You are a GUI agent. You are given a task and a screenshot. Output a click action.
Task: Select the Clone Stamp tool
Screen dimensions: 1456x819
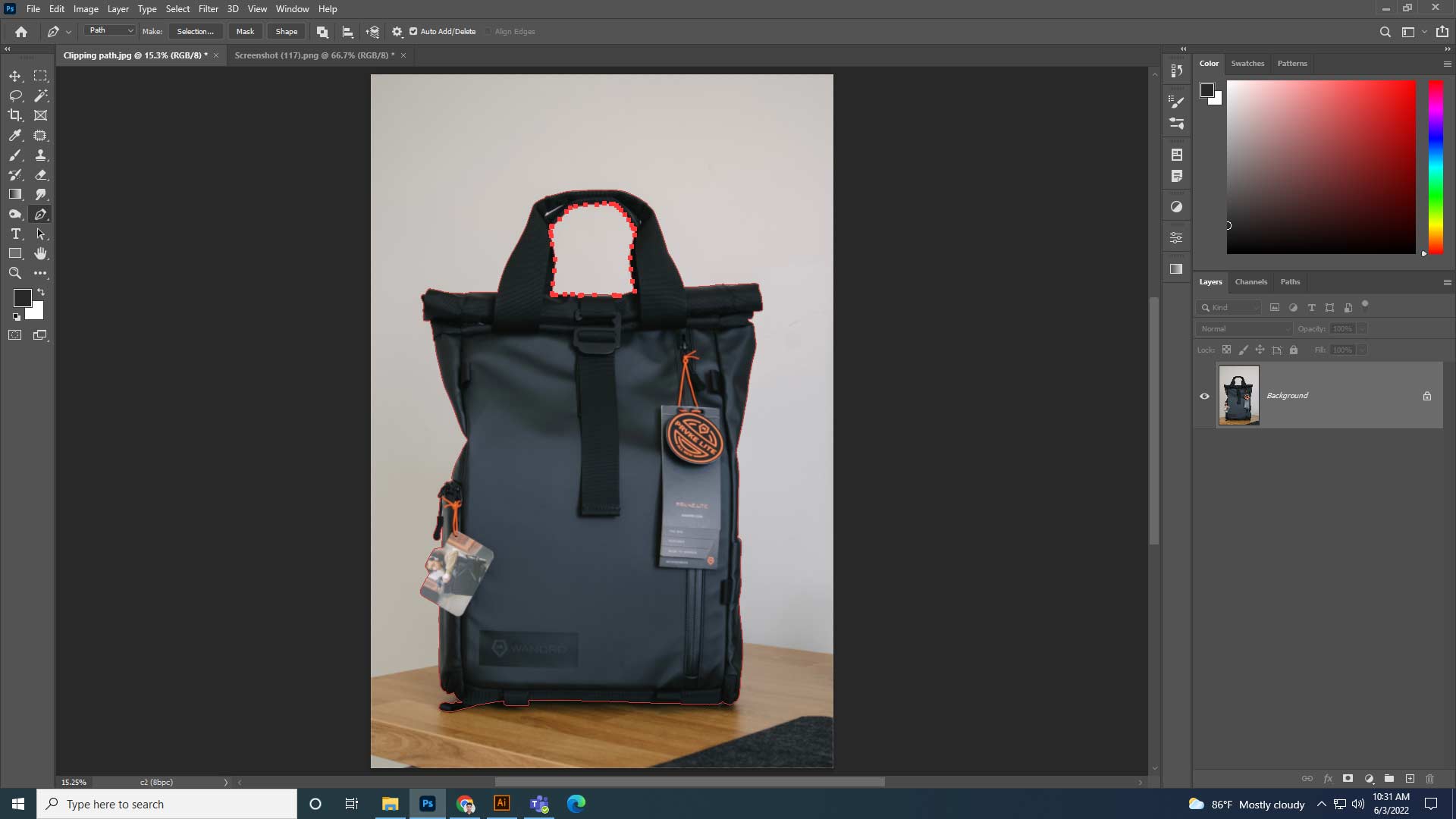point(41,155)
